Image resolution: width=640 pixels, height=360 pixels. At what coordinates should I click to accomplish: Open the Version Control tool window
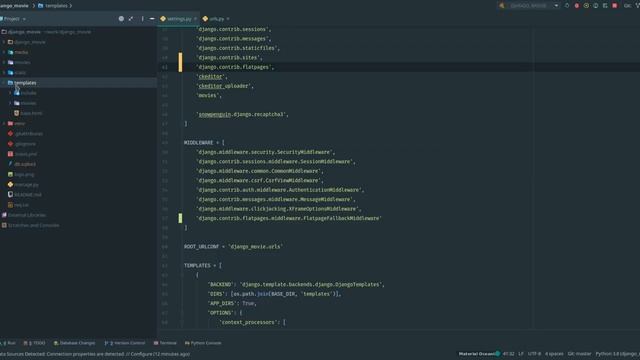tap(125, 343)
